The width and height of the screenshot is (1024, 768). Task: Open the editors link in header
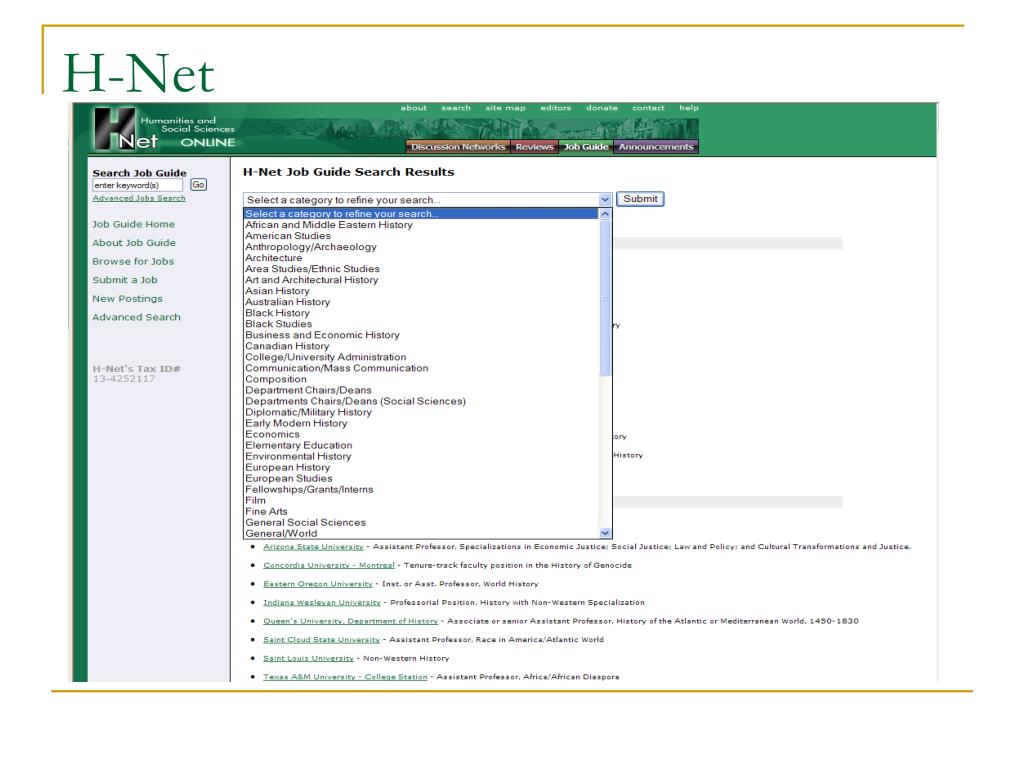click(x=556, y=108)
